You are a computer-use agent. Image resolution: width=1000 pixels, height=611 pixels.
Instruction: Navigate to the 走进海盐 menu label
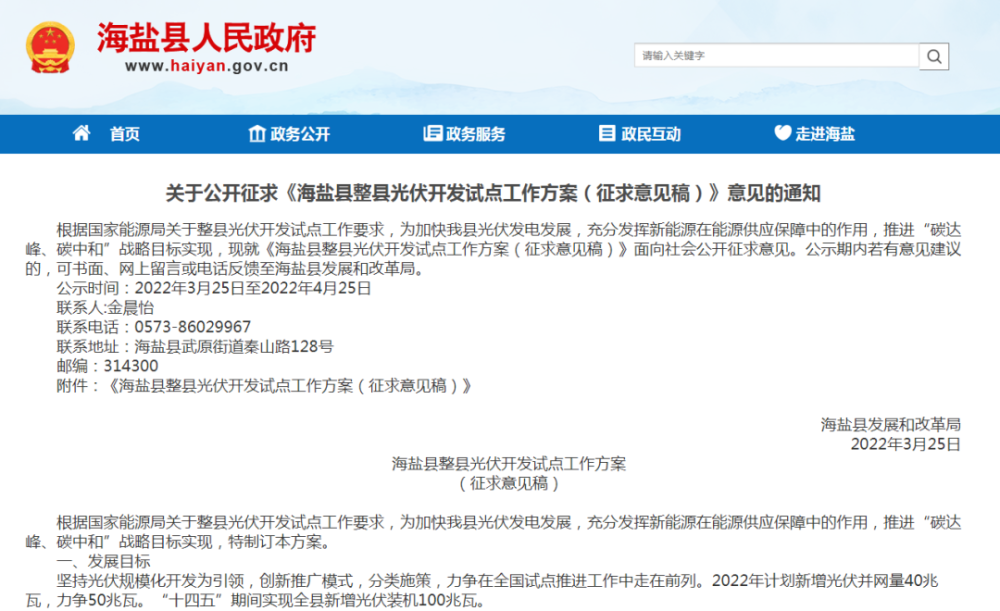(x=825, y=135)
